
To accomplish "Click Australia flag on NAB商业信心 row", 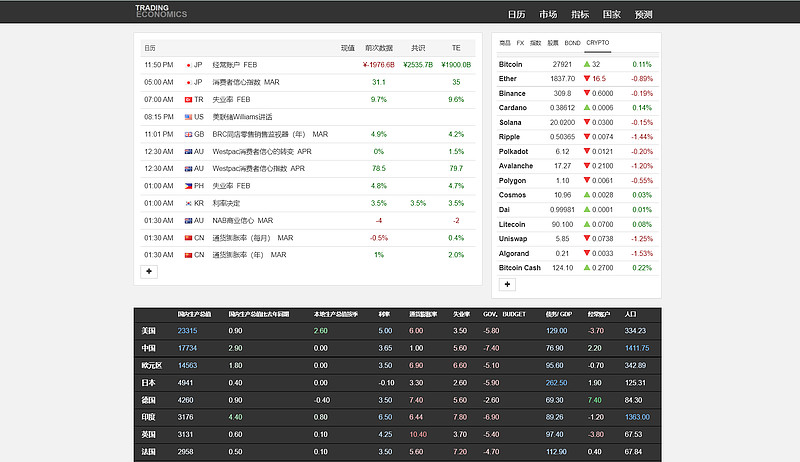I will tap(188, 221).
